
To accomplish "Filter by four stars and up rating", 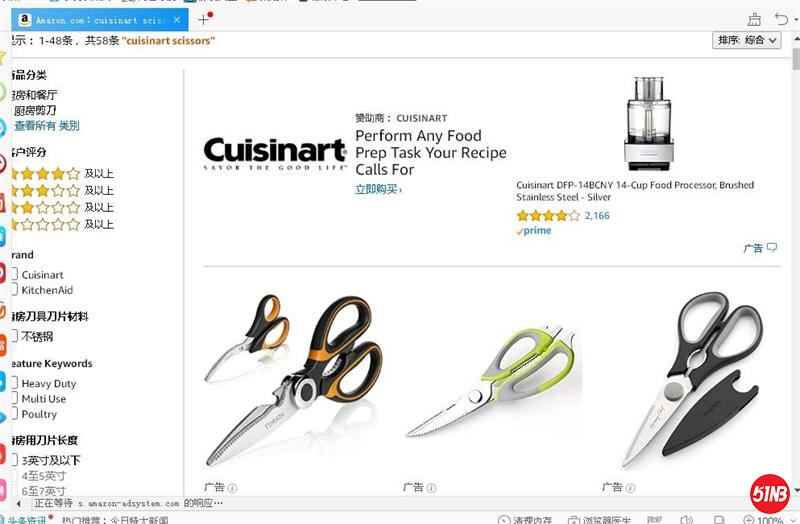I will 62,173.
